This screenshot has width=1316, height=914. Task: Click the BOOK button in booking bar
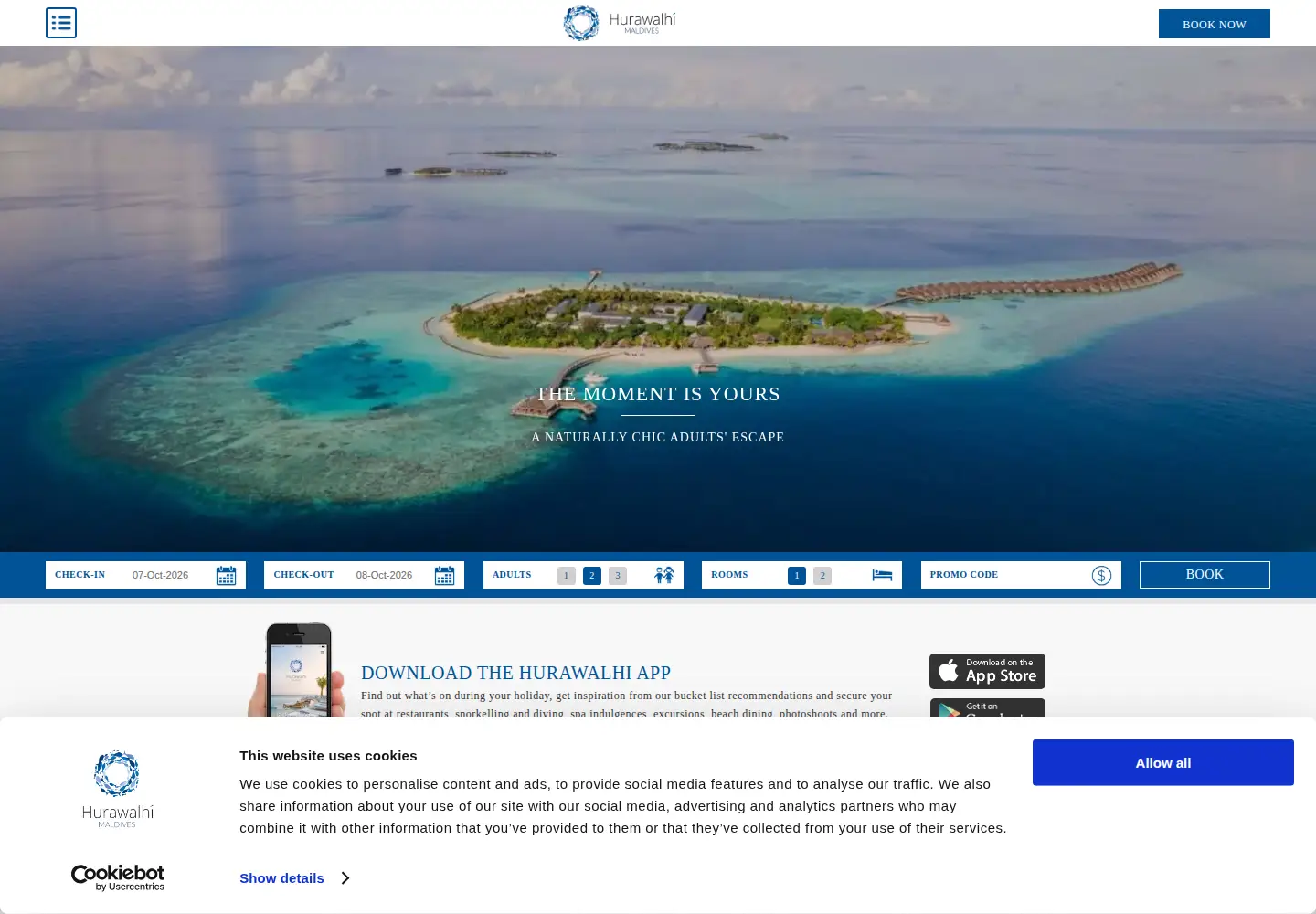pyautogui.click(x=1205, y=575)
